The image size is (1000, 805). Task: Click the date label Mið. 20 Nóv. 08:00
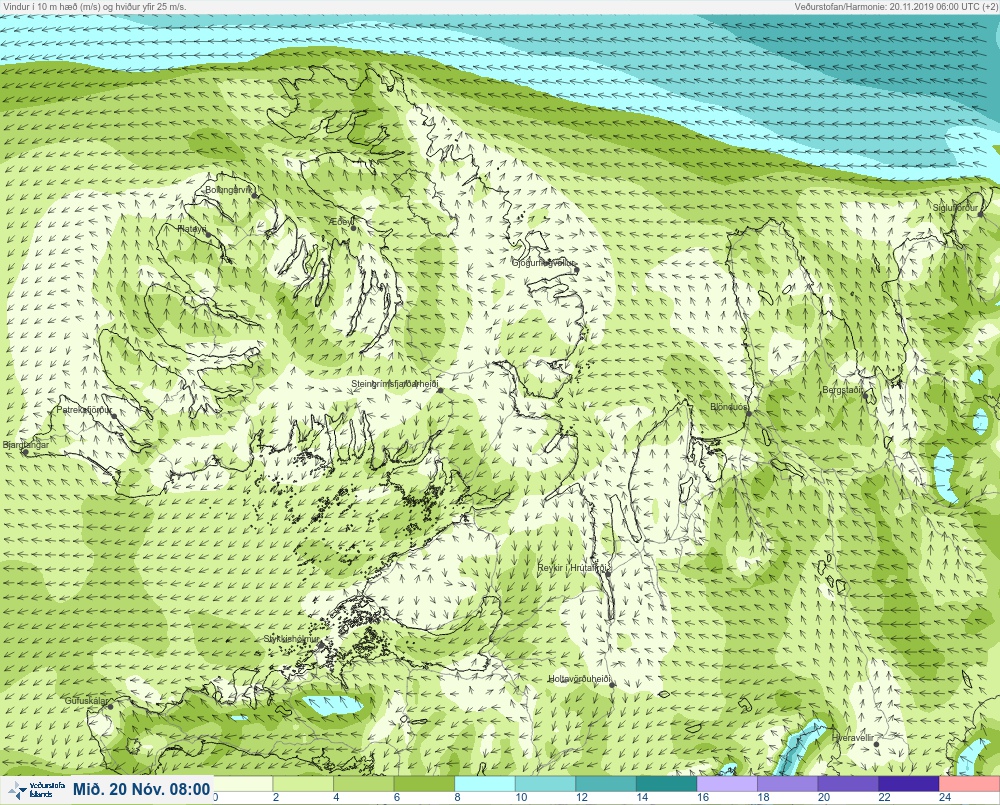pos(142,790)
